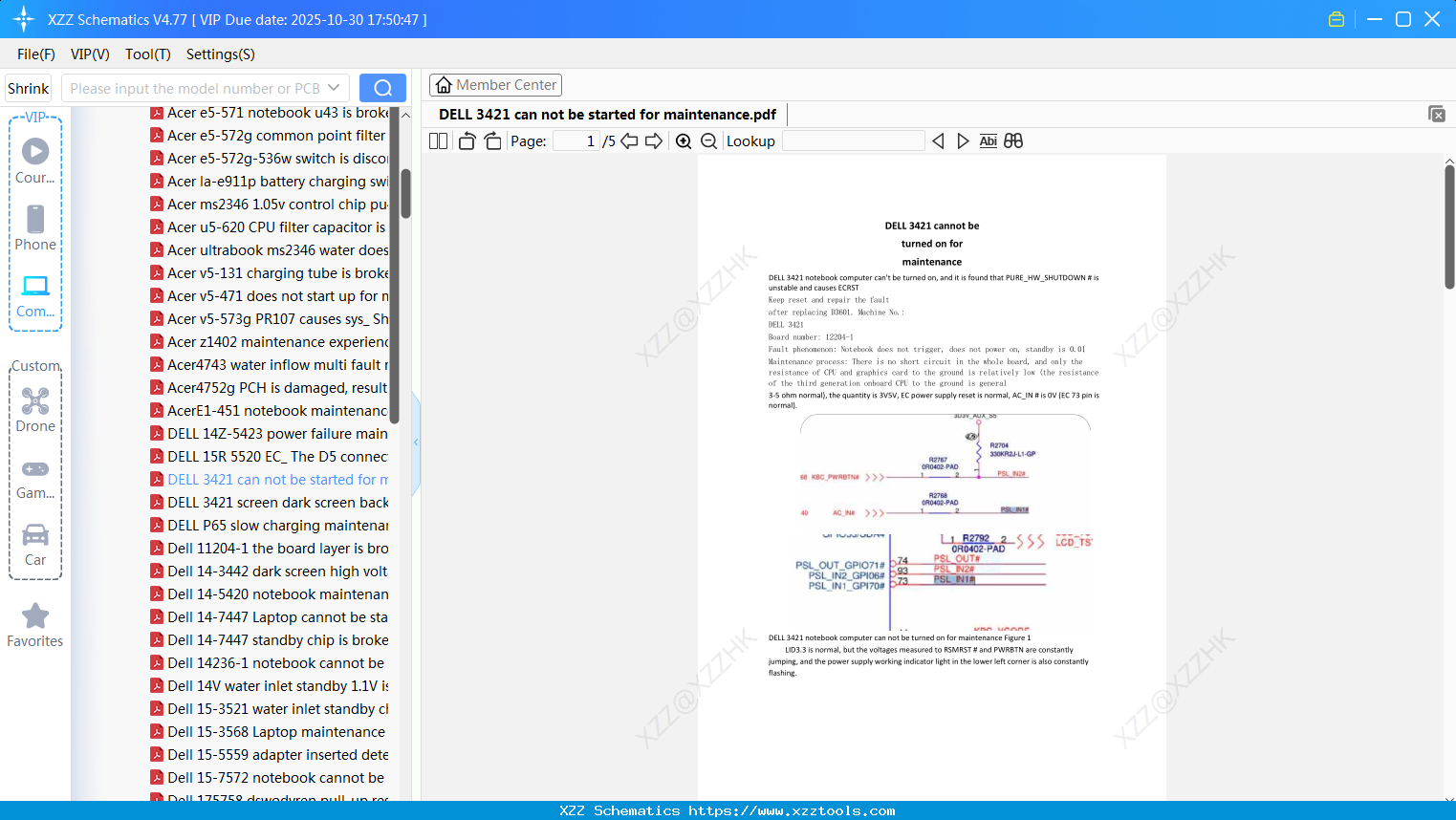
Task: Open Acer ultrabook ms2346 water file
Action: (269, 250)
